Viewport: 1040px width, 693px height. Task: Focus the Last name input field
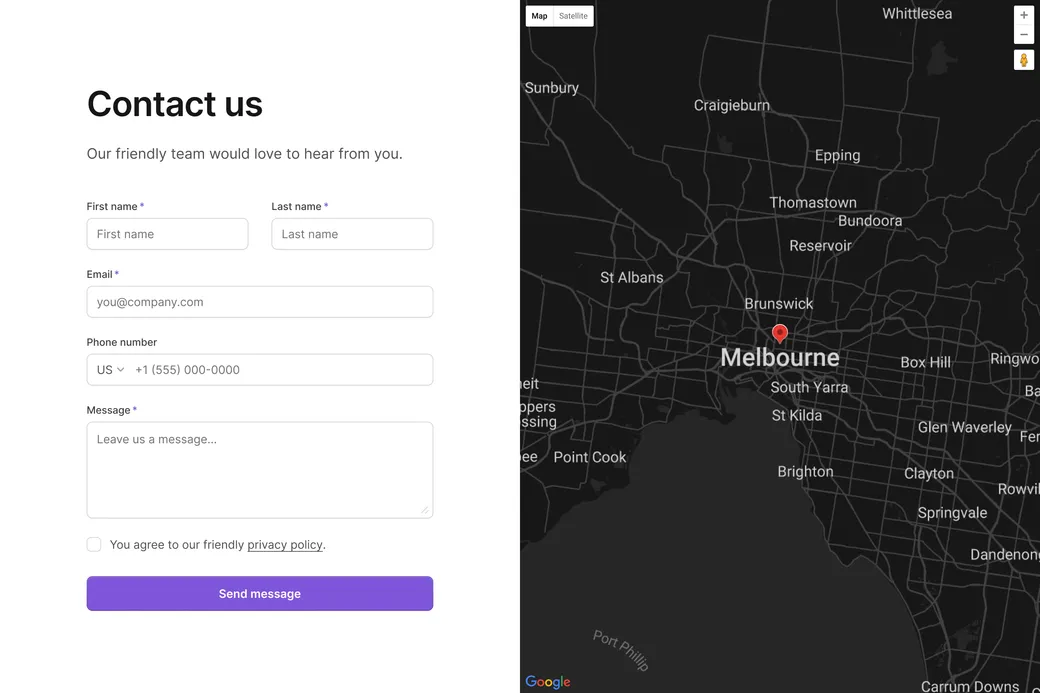click(352, 234)
